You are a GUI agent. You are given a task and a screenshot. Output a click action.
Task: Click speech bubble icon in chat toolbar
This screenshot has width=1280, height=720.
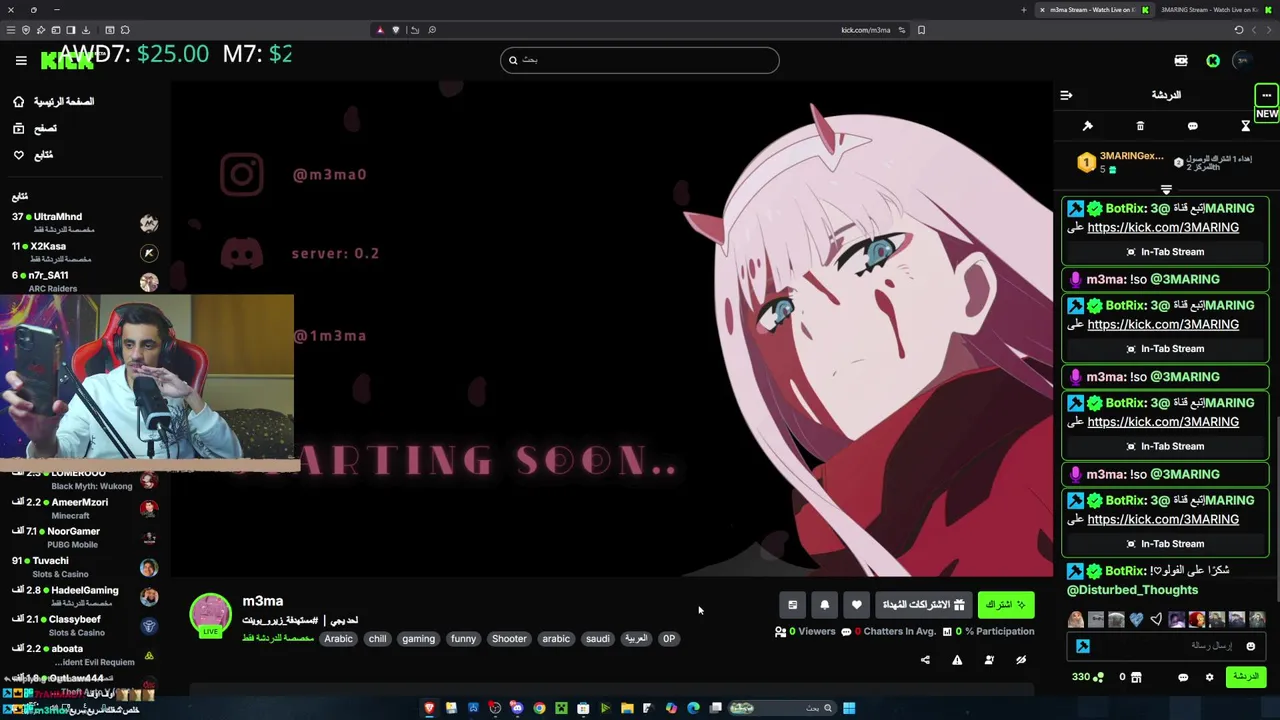[x=1192, y=126]
